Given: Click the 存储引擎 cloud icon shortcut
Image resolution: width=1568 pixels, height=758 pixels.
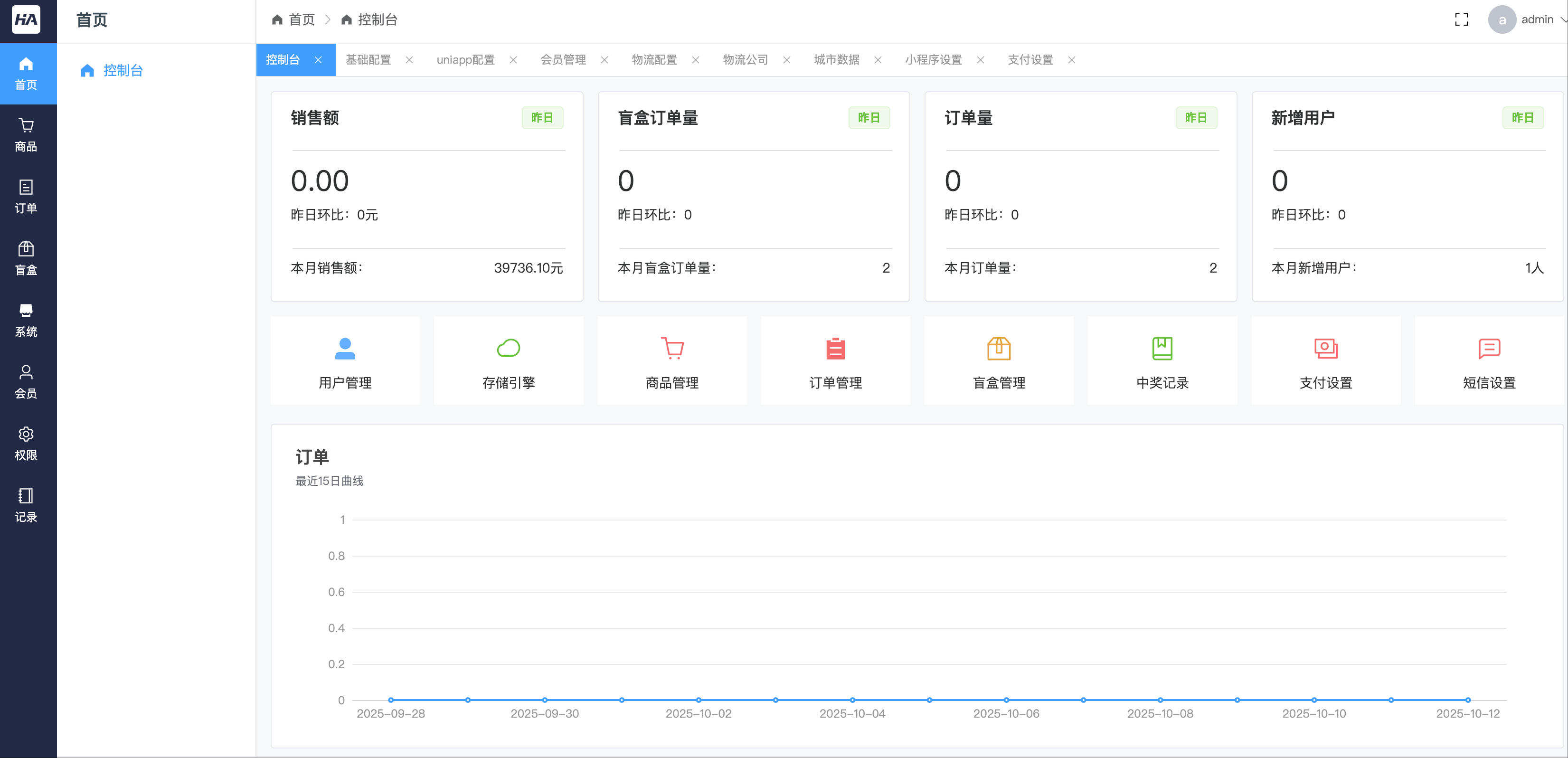Looking at the screenshot, I should (x=508, y=348).
